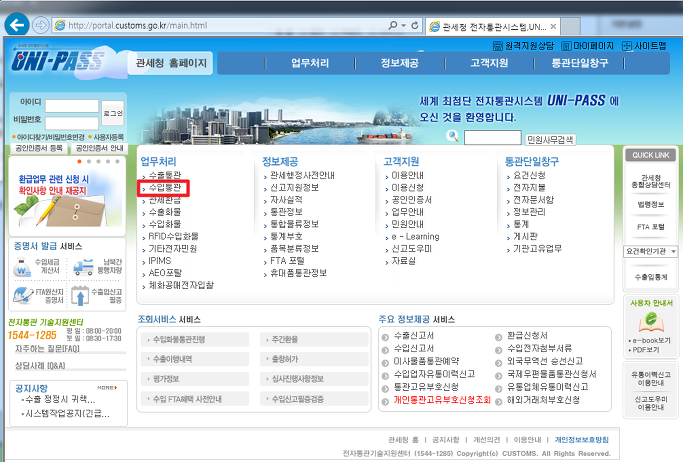Open the 관세행정사전안내 link

tap(302, 175)
